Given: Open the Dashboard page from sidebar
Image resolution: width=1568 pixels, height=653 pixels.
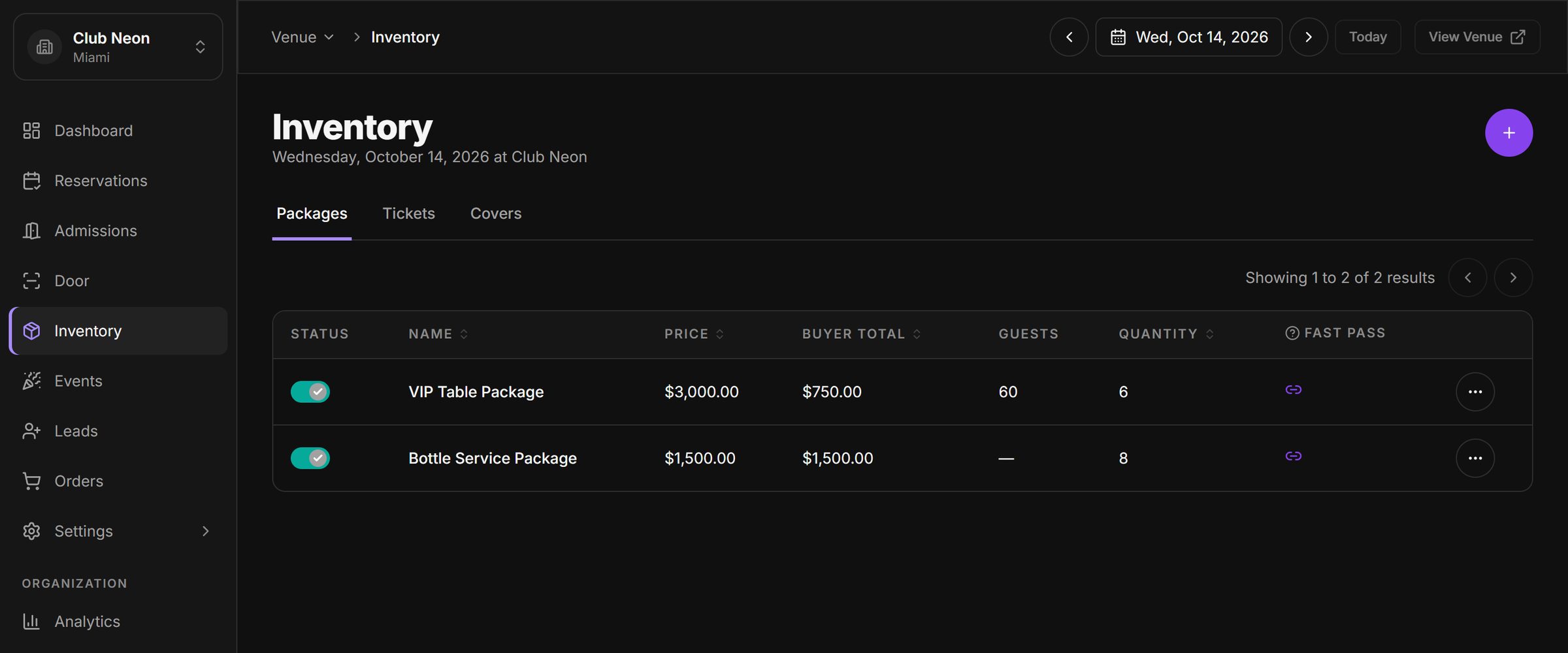Looking at the screenshot, I should click(x=118, y=131).
